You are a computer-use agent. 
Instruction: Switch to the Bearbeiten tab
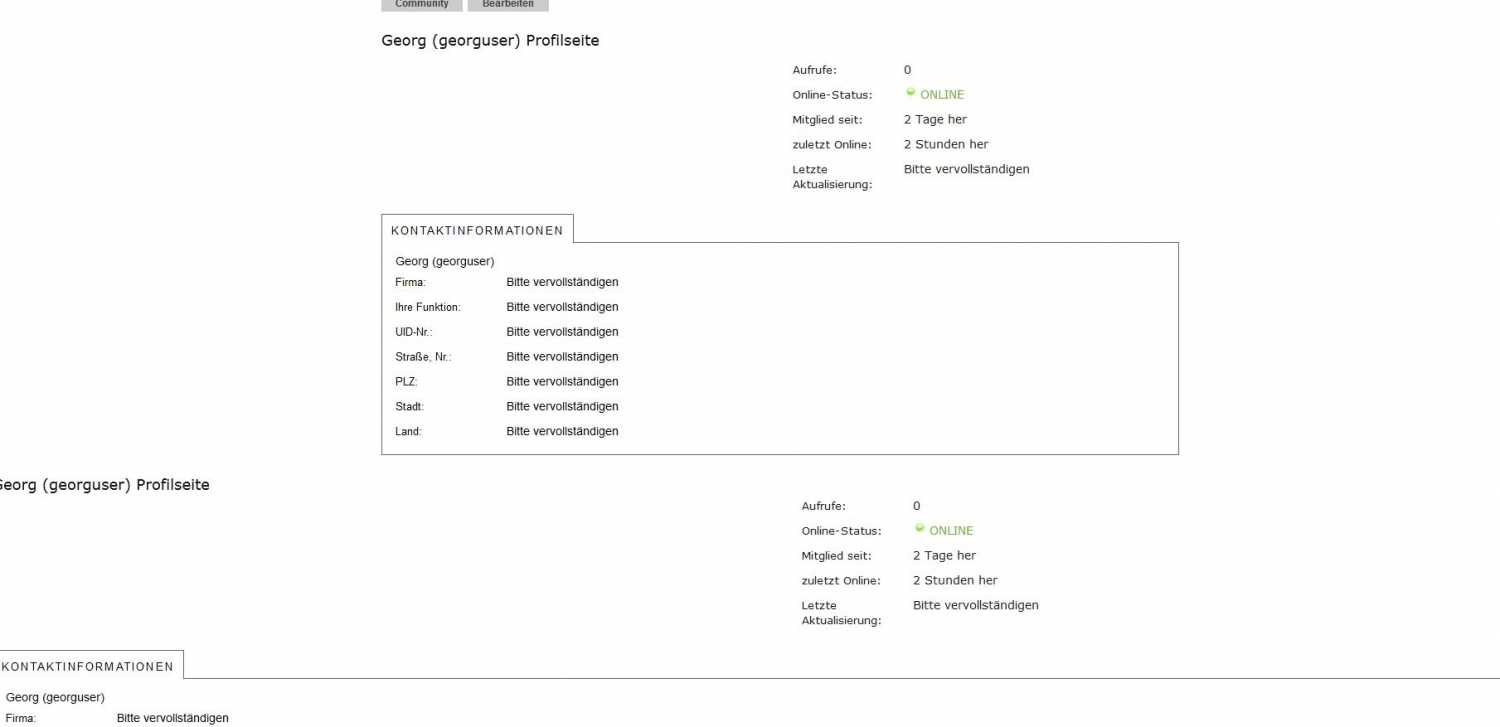[508, 5]
